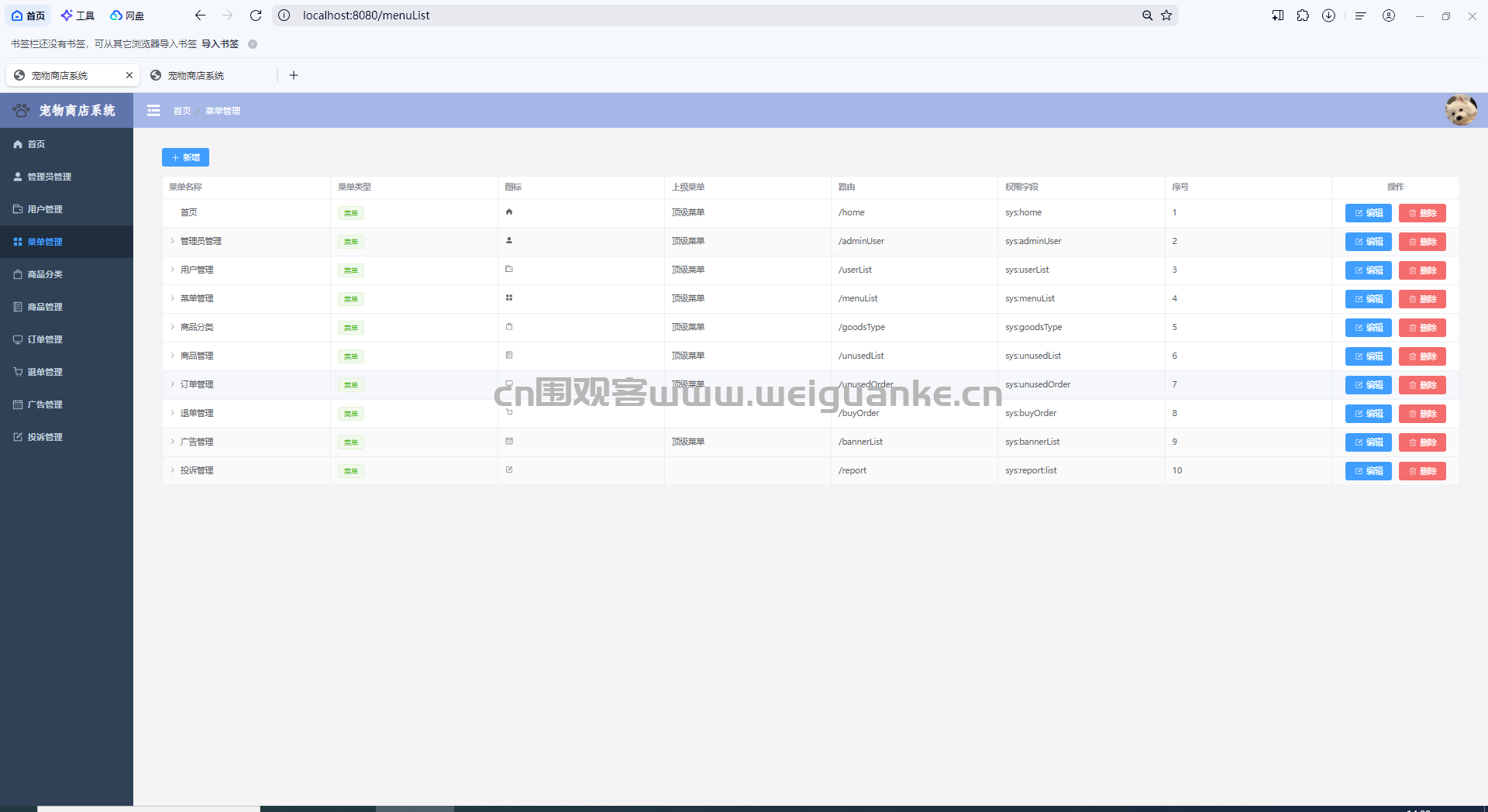This screenshot has height=812, width=1488.
Task: Delete the /report menu row
Action: pyautogui.click(x=1422, y=471)
